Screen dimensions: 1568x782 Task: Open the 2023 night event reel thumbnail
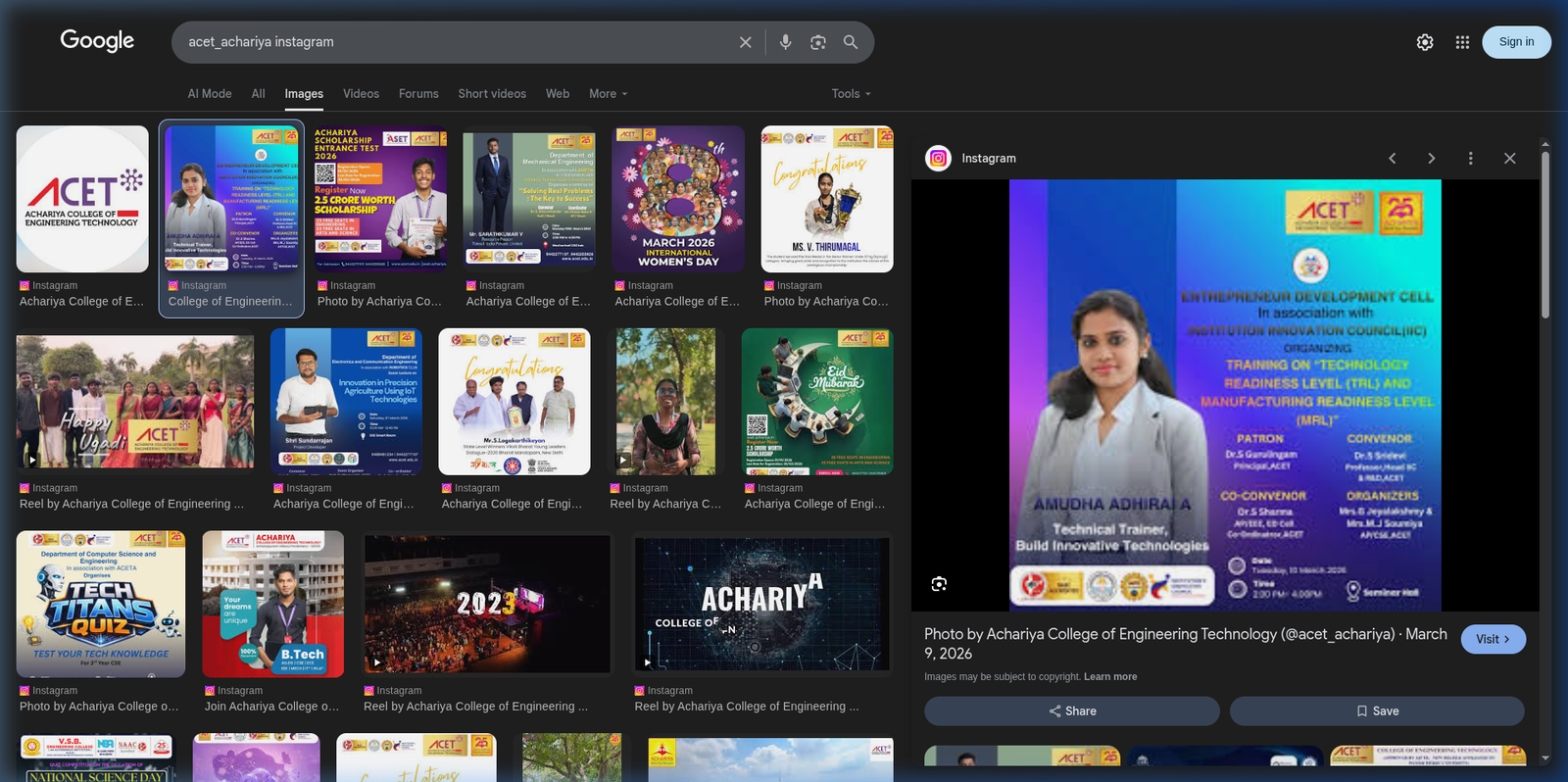click(x=487, y=605)
